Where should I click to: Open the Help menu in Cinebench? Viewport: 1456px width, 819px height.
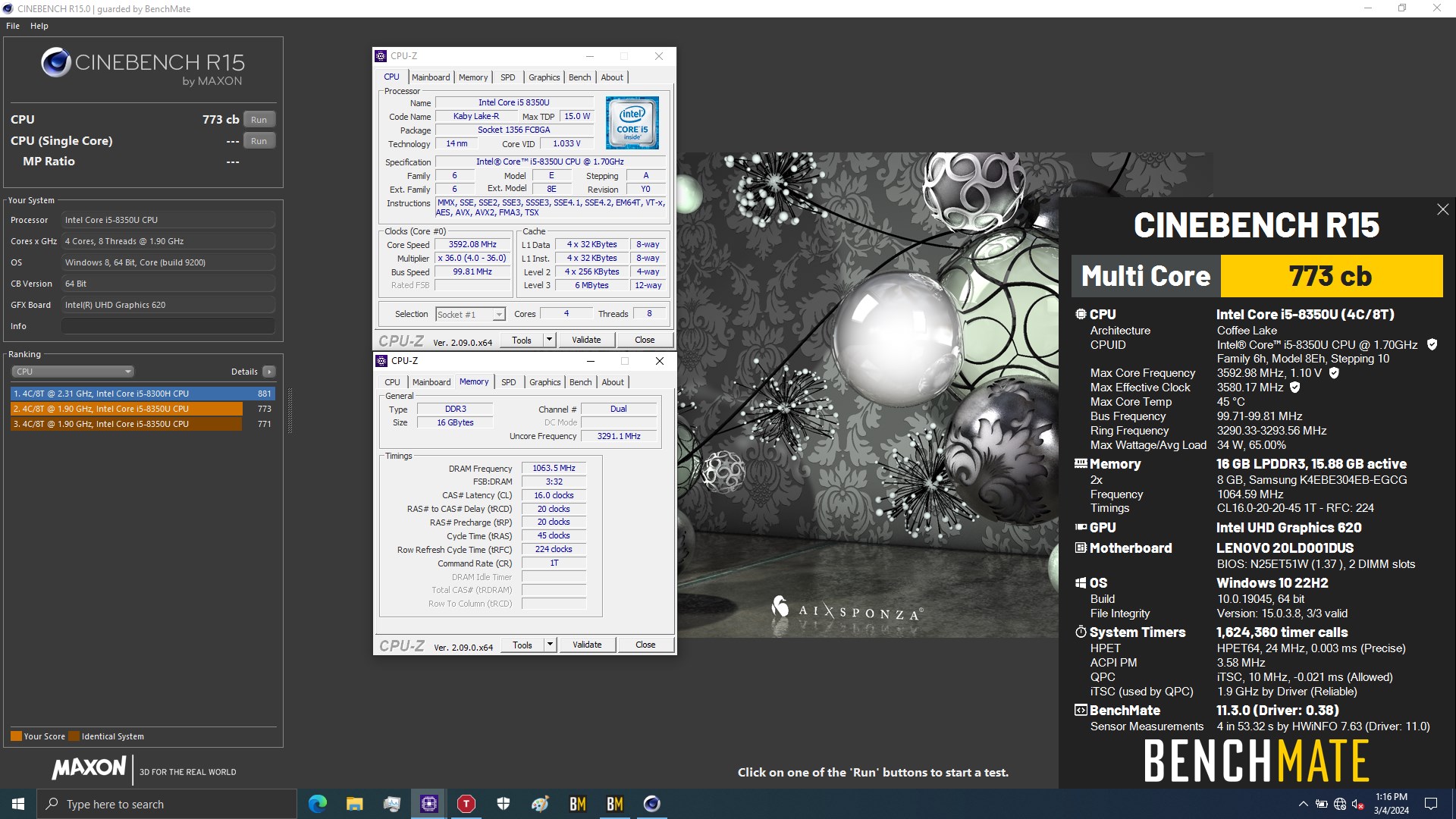[39, 26]
